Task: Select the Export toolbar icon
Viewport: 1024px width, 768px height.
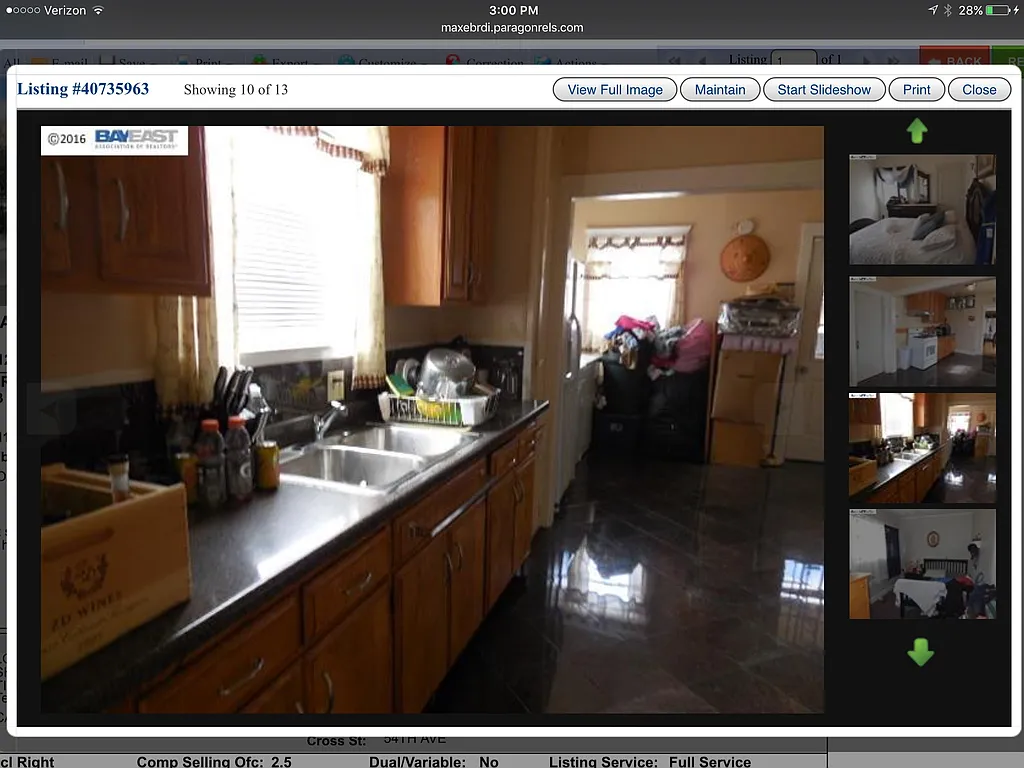Action: pyautogui.click(x=259, y=63)
